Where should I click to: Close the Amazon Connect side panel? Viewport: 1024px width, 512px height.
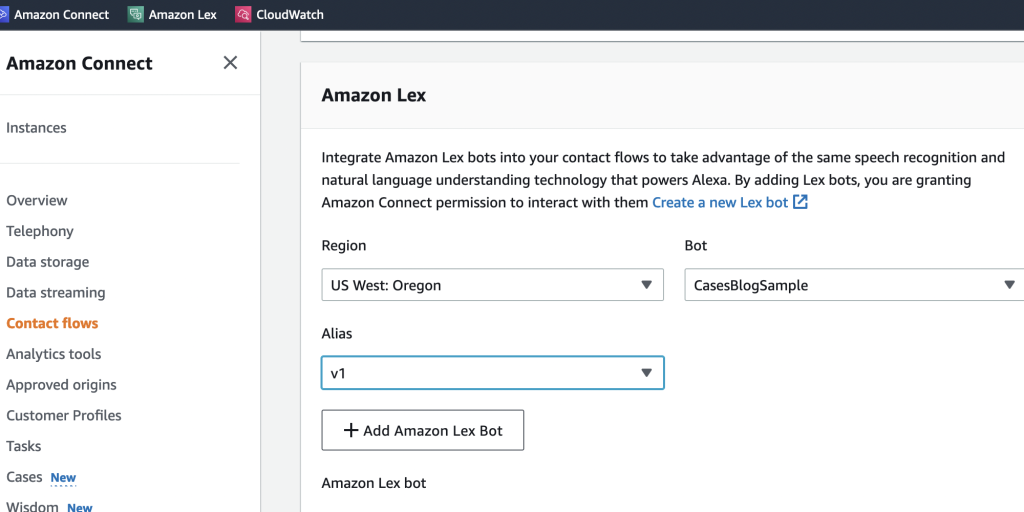point(230,63)
